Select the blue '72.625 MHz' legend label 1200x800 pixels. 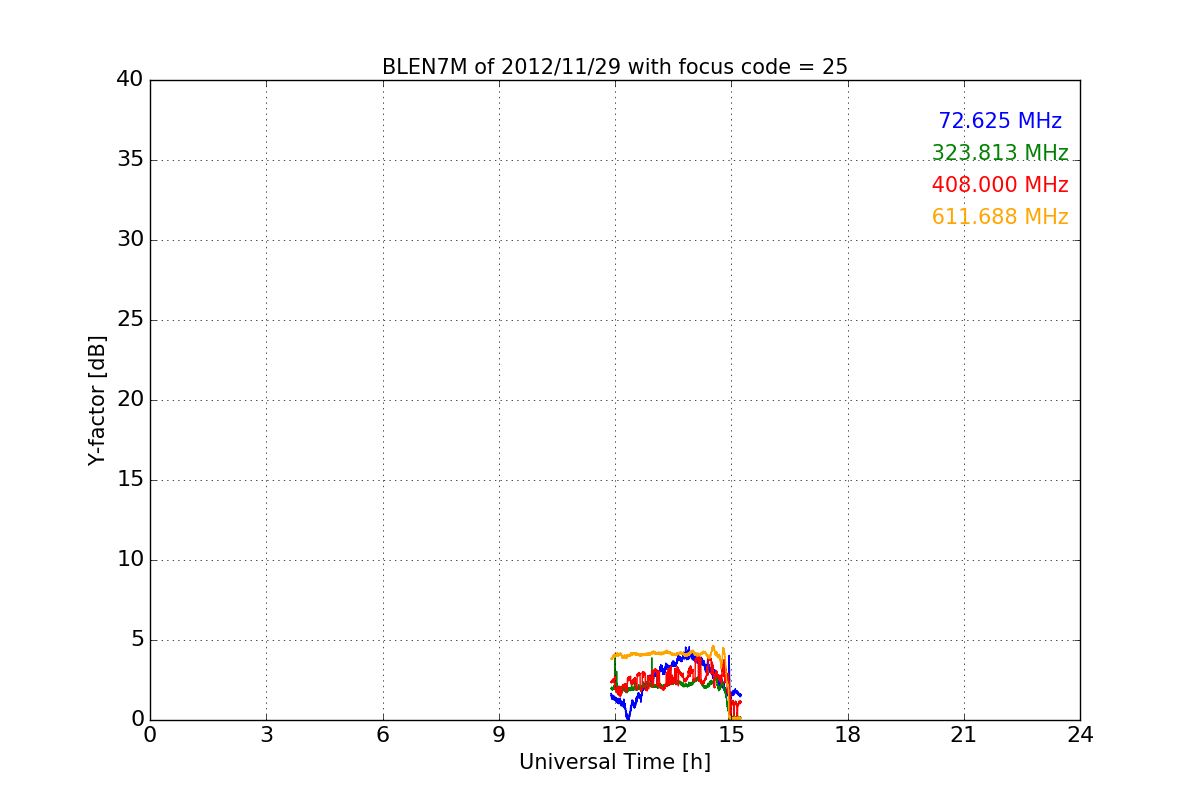click(x=1000, y=121)
